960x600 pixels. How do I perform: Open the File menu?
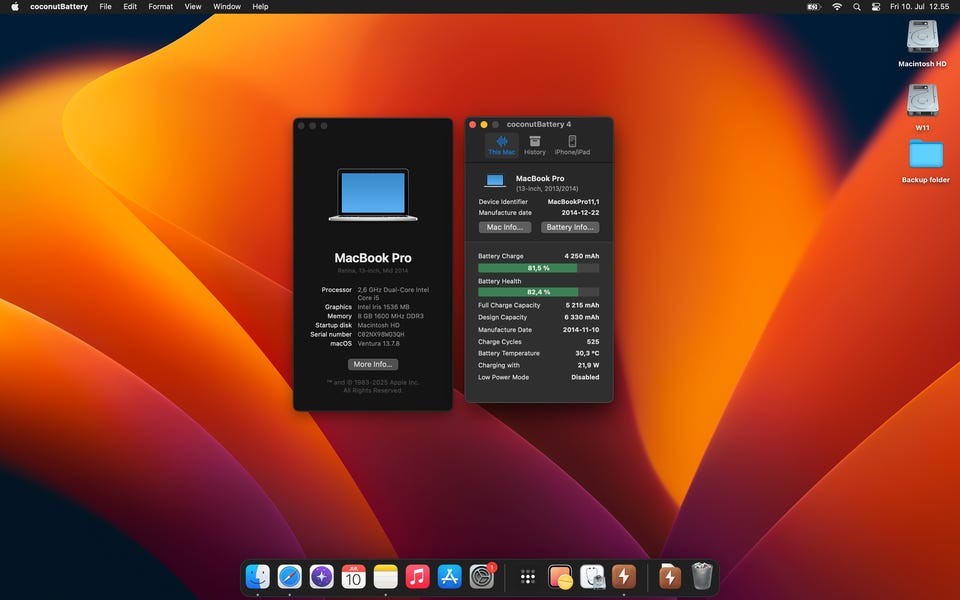tap(105, 7)
